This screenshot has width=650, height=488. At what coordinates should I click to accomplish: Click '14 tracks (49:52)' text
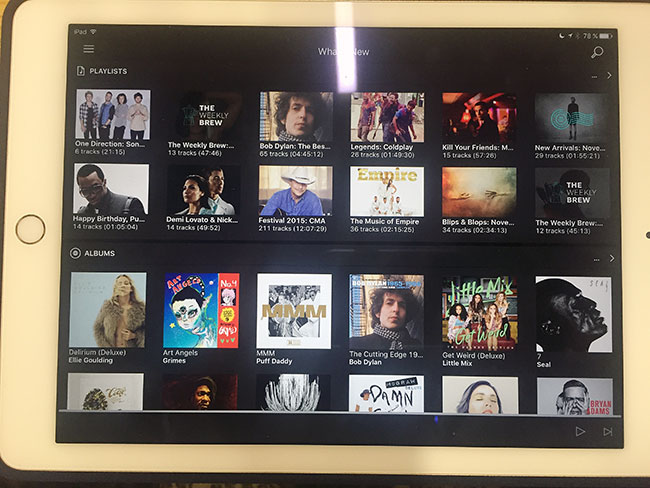[x=193, y=228]
